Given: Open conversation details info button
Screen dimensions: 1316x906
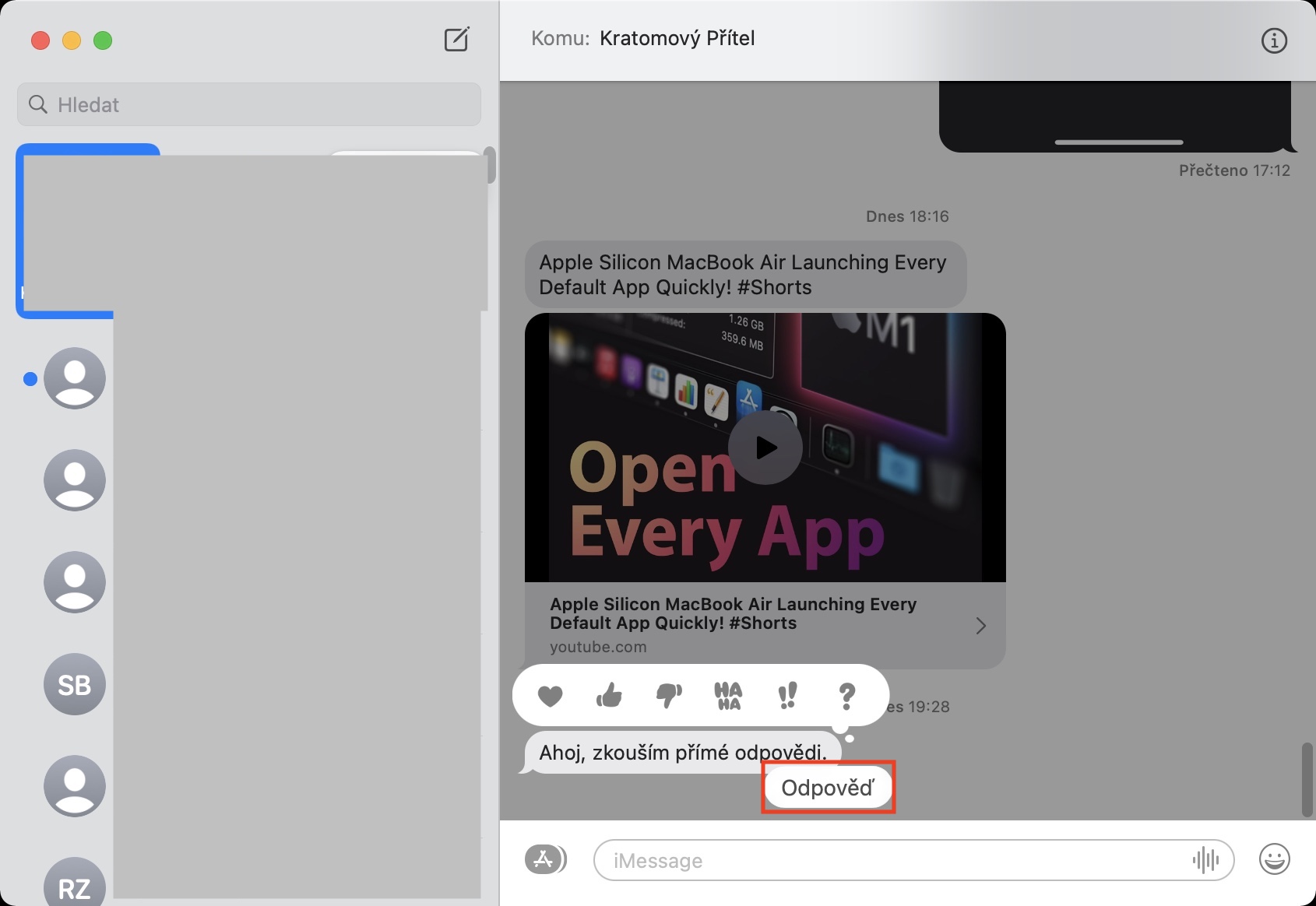Looking at the screenshot, I should click(x=1274, y=40).
